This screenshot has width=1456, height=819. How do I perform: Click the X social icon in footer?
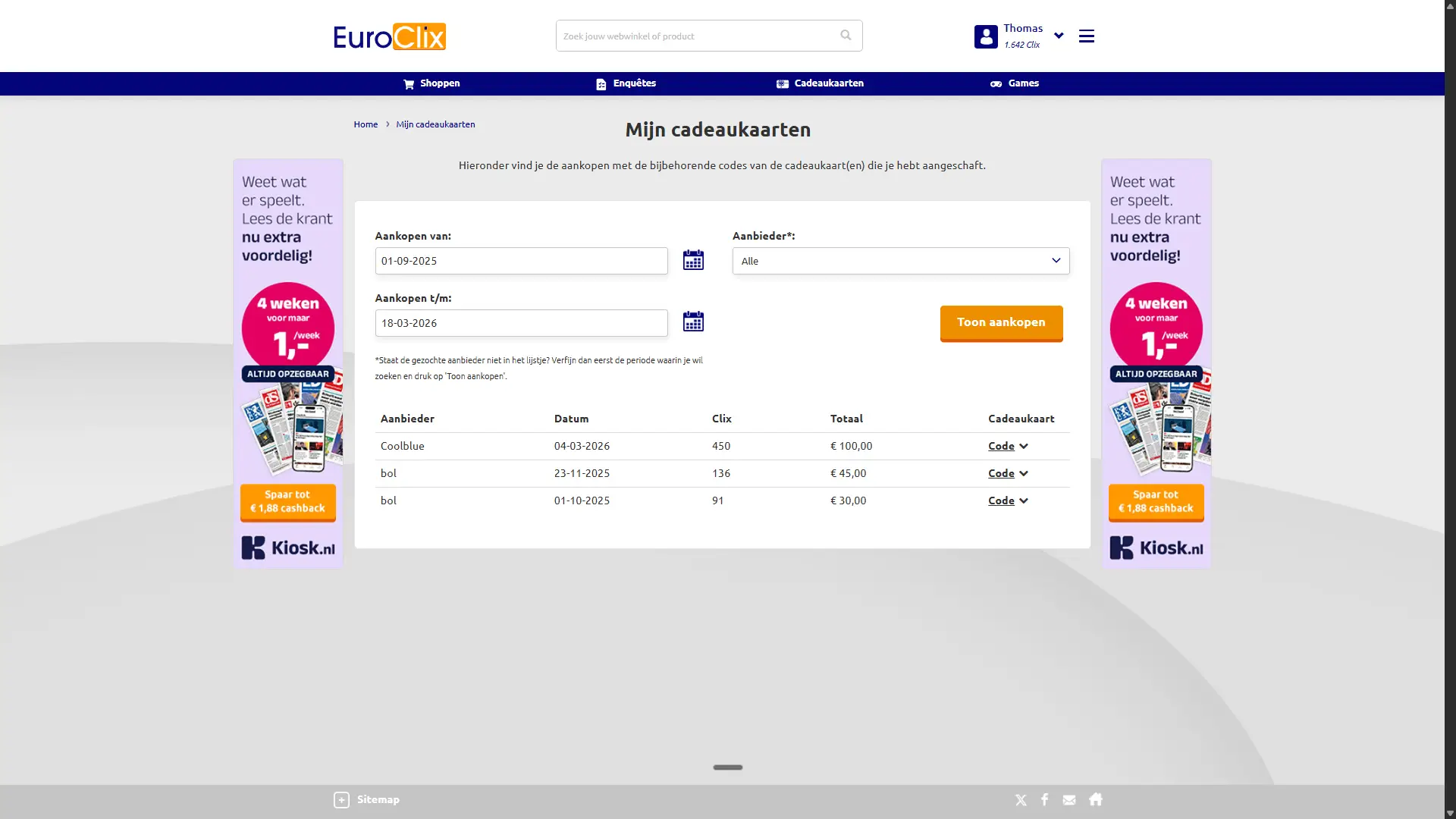(x=1020, y=799)
